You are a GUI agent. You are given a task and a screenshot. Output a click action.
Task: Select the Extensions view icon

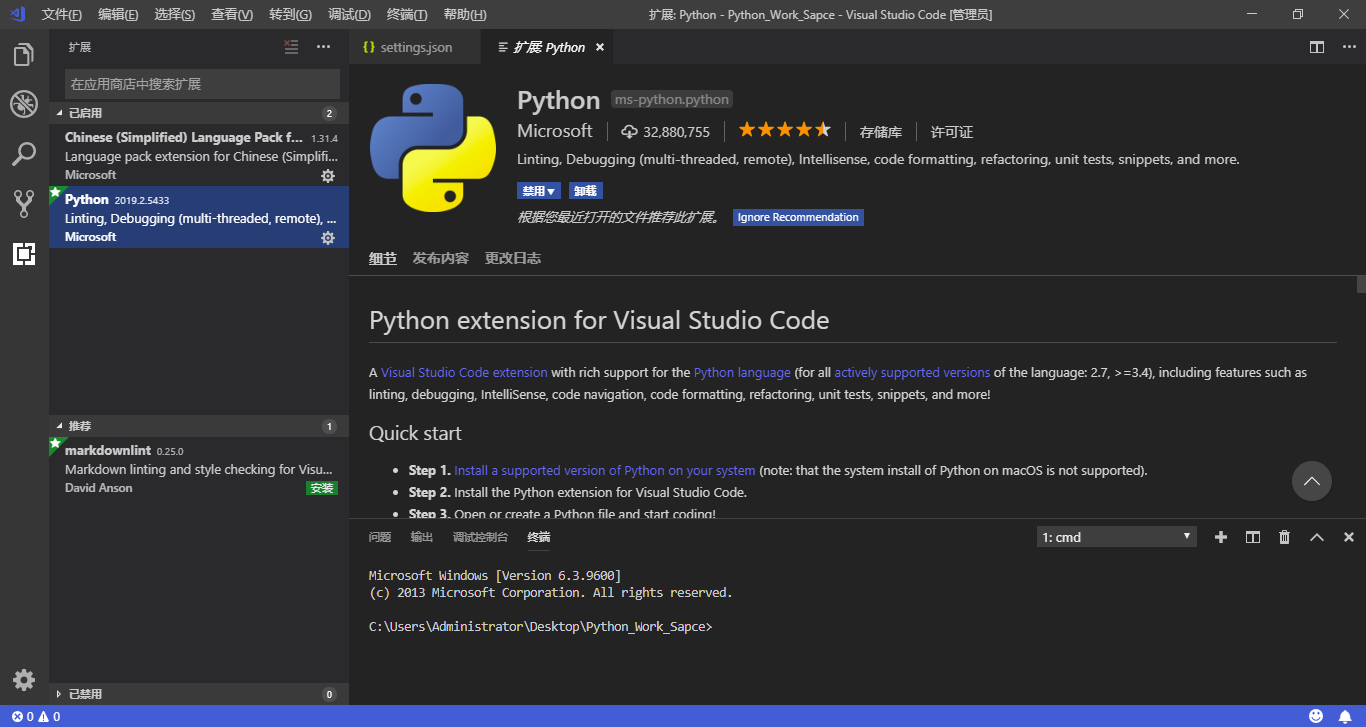24,254
